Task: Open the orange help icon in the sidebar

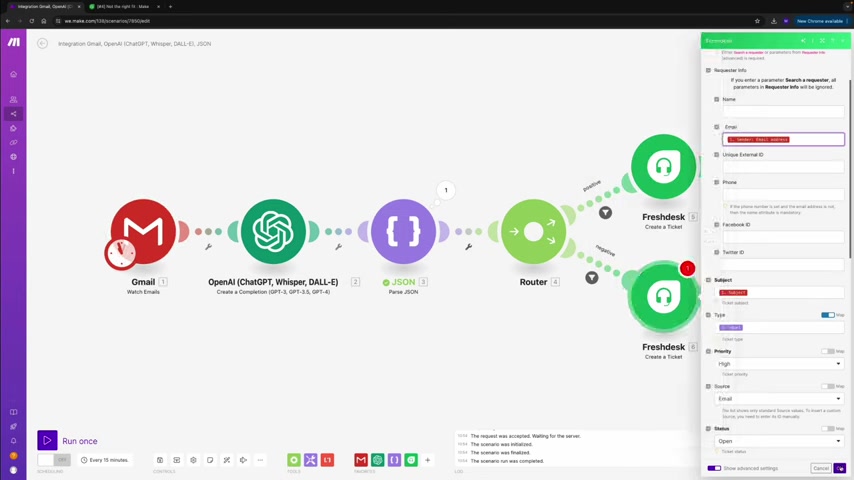Action: tap(14, 455)
